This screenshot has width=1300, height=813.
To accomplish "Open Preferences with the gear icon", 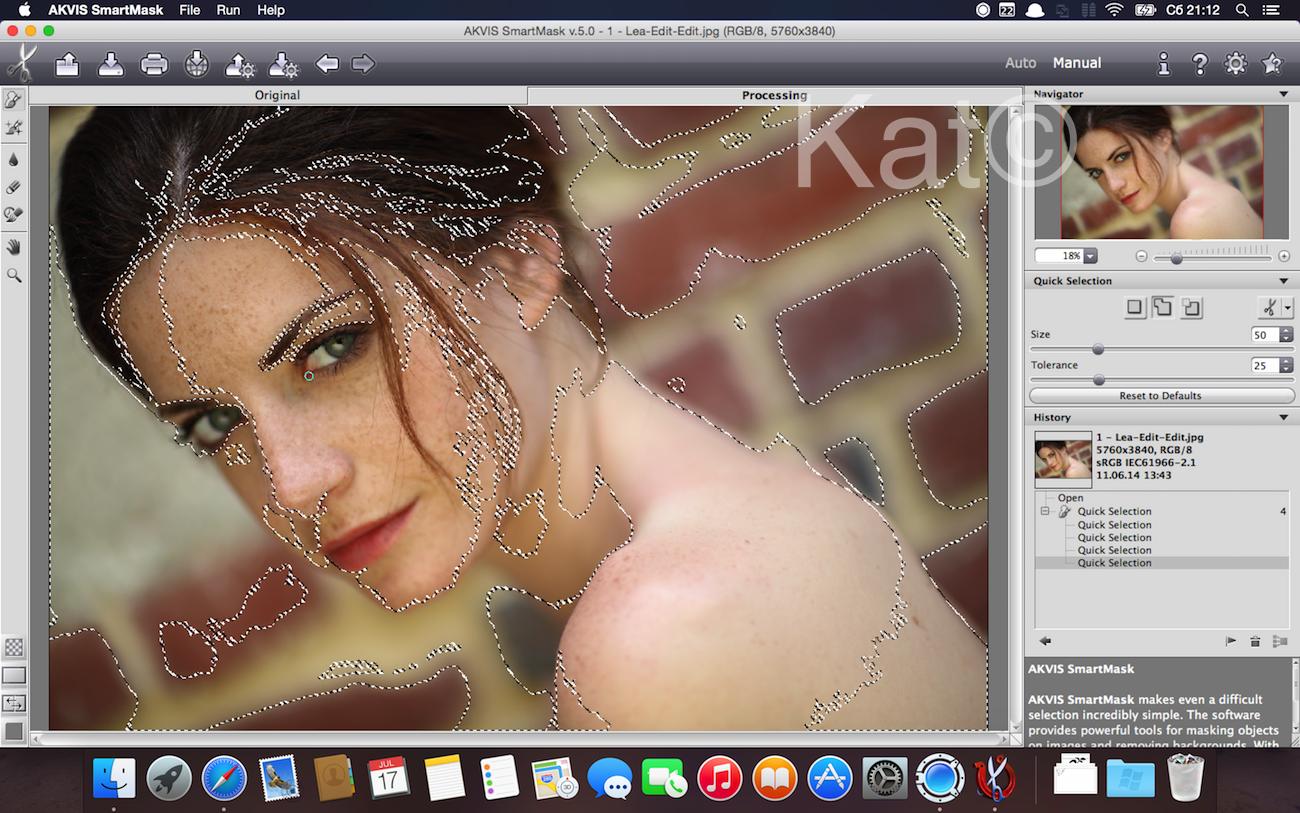I will tap(1236, 64).
